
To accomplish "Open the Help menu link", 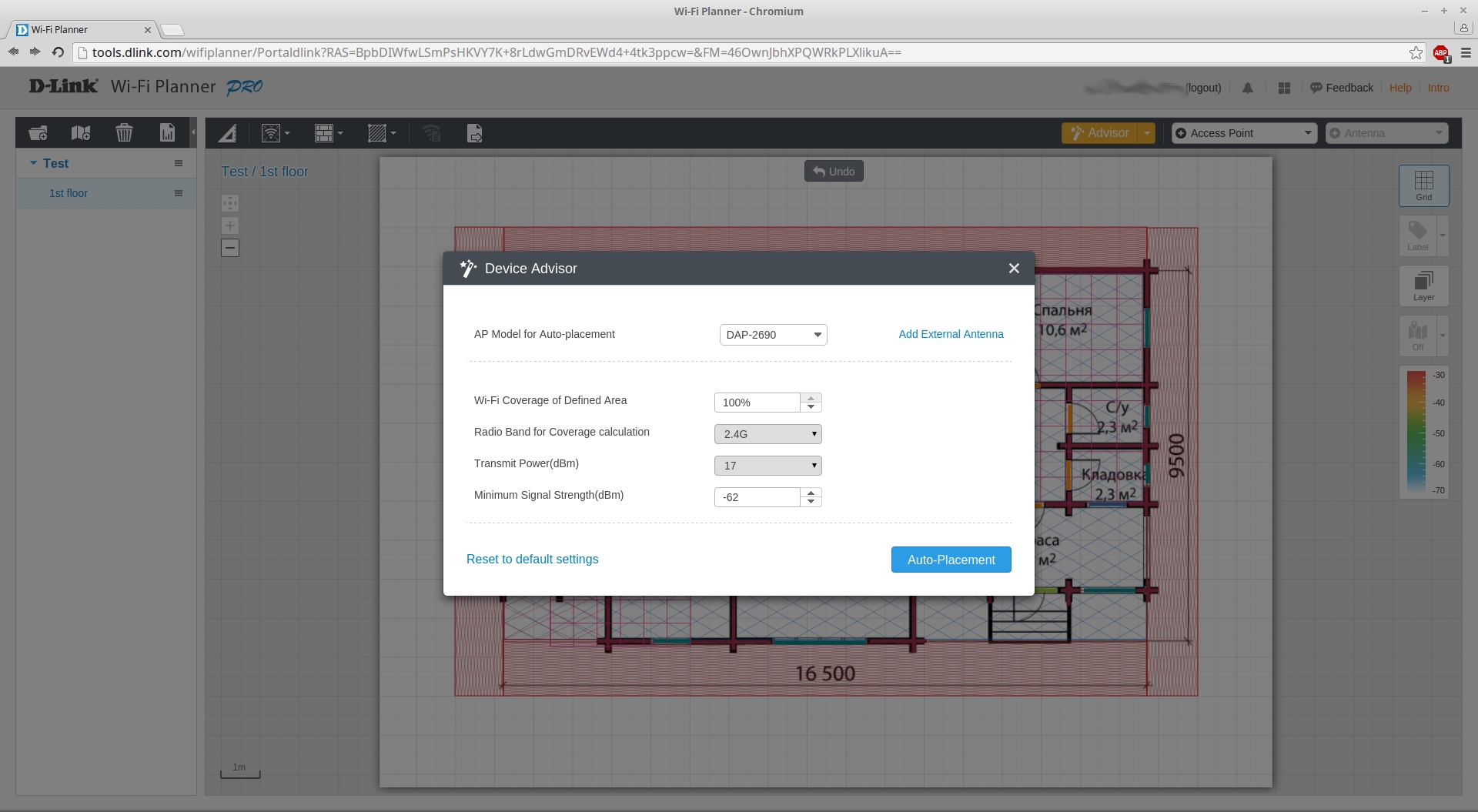I will [x=1399, y=88].
